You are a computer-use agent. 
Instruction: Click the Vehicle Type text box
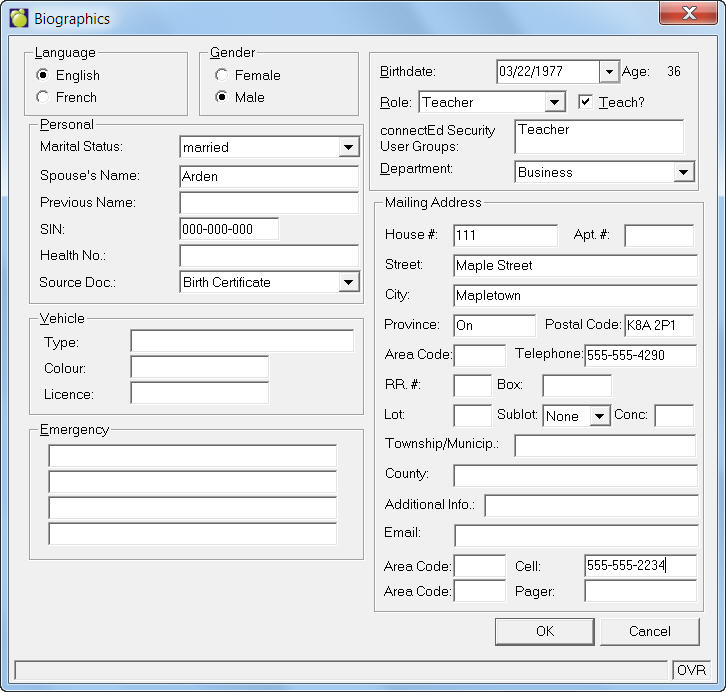pos(241,342)
